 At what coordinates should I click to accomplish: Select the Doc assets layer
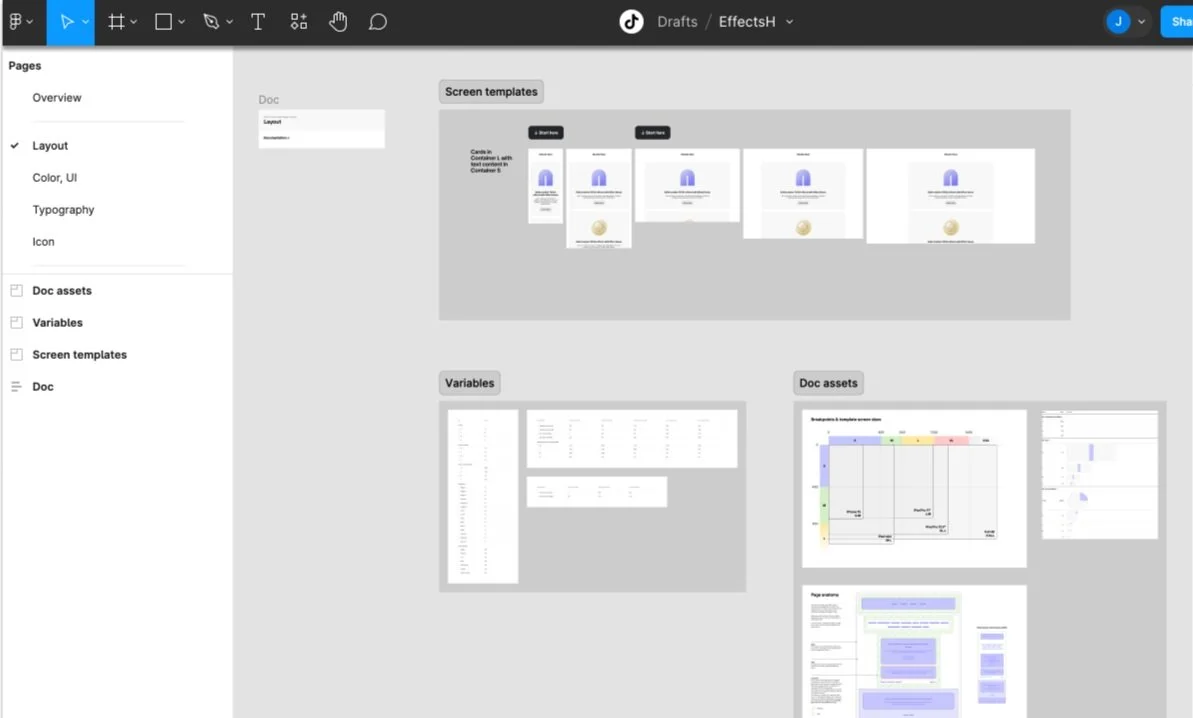pos(62,291)
